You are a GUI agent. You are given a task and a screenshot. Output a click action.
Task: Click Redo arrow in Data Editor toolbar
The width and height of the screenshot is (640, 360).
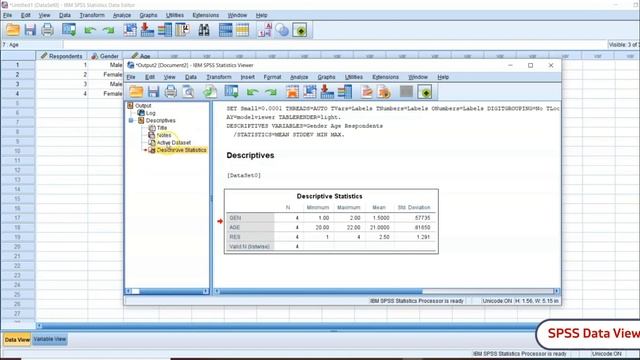(109, 30)
